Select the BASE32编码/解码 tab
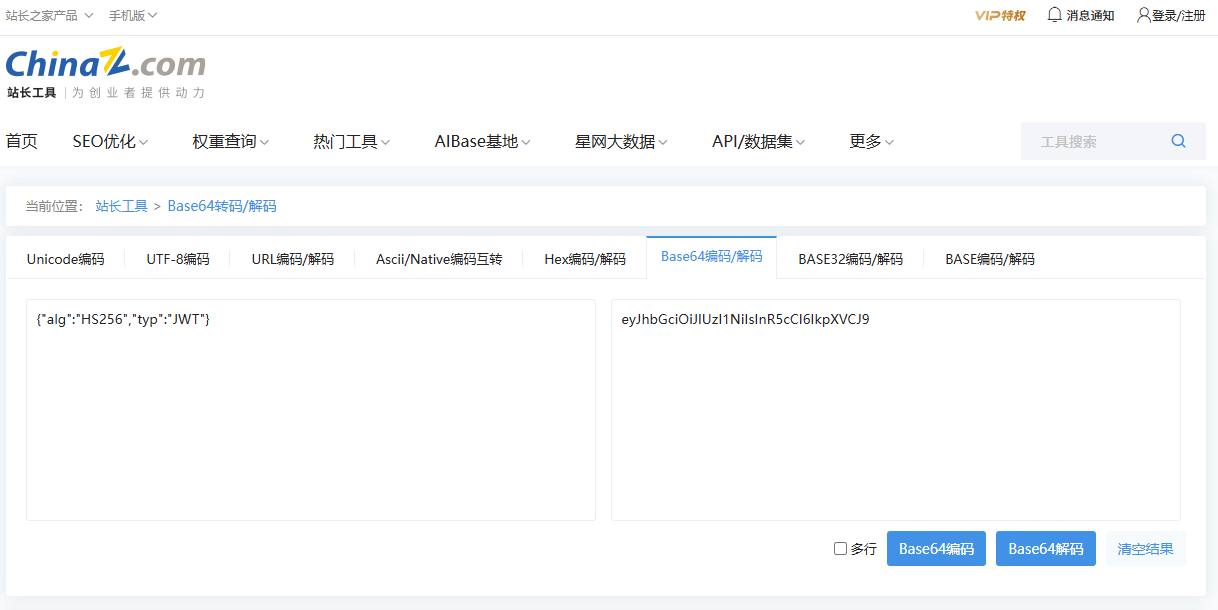Viewport: 1218px width, 610px height. coord(850,259)
